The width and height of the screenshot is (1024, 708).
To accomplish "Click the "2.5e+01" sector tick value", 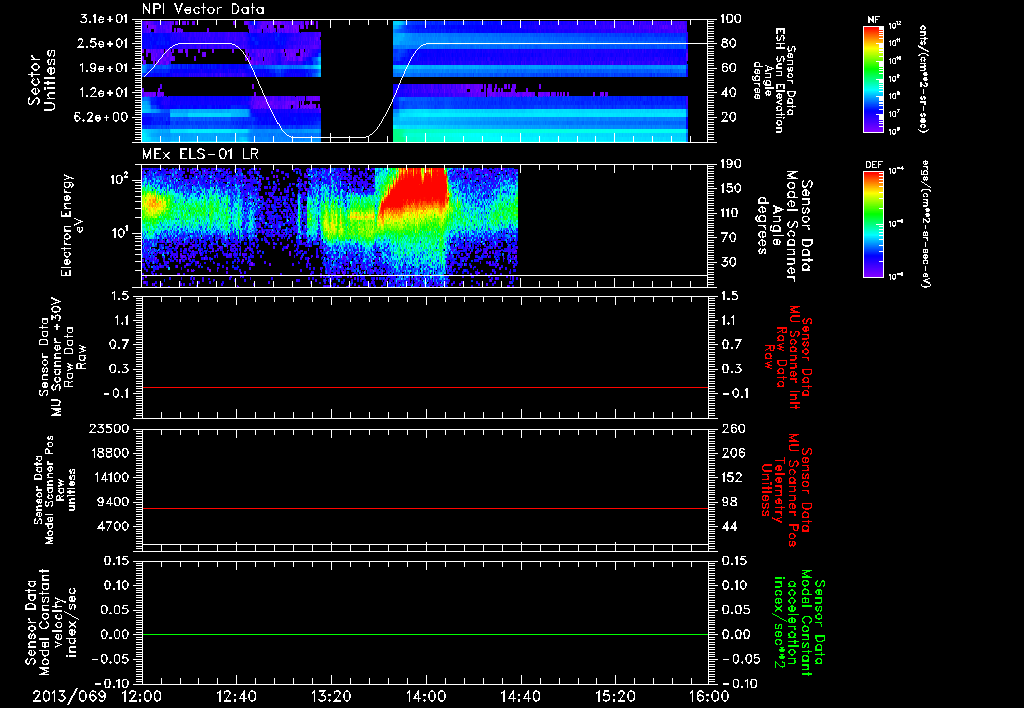I will (x=105, y=43).
